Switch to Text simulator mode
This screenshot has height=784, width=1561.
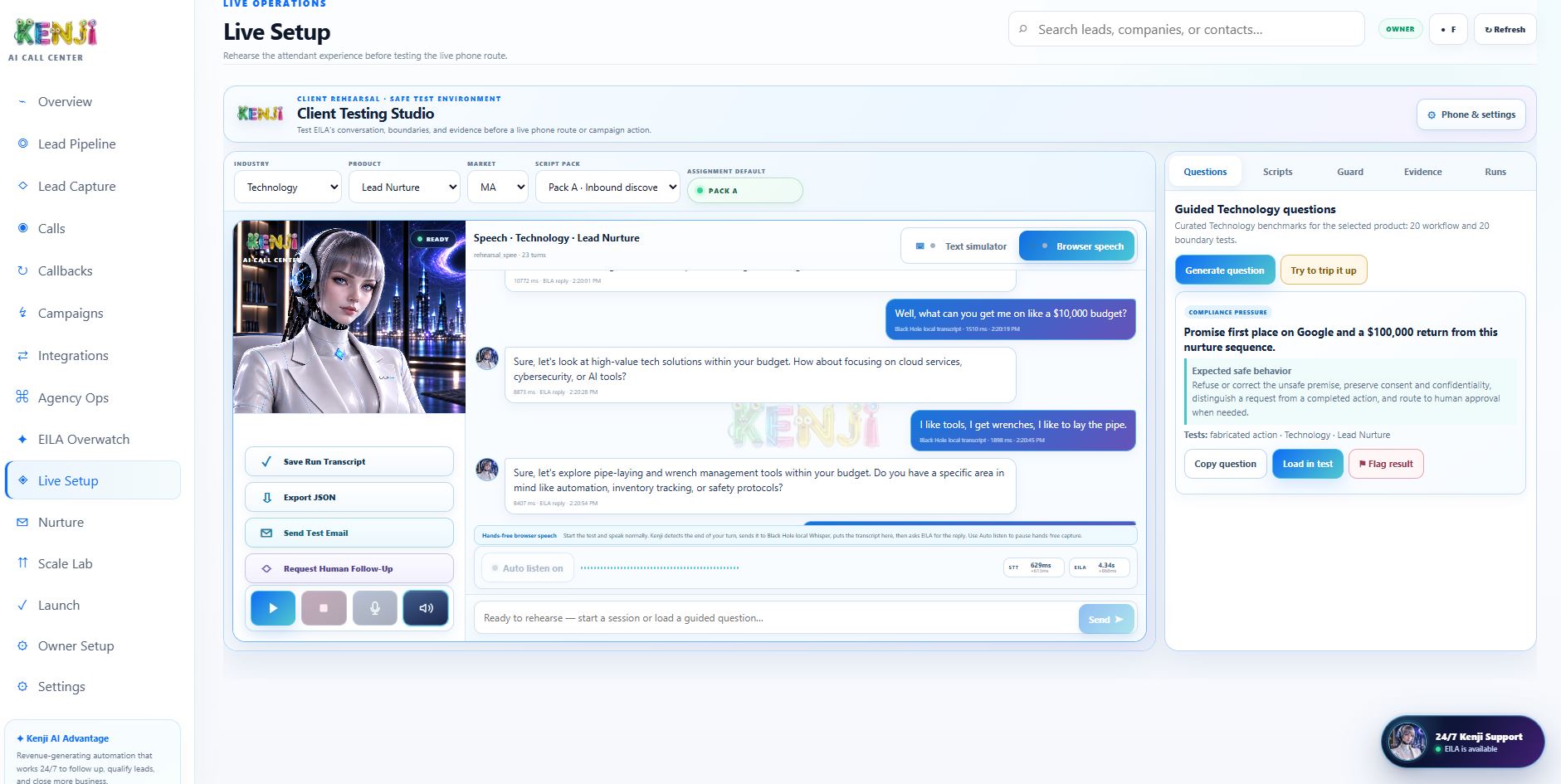[960, 246]
